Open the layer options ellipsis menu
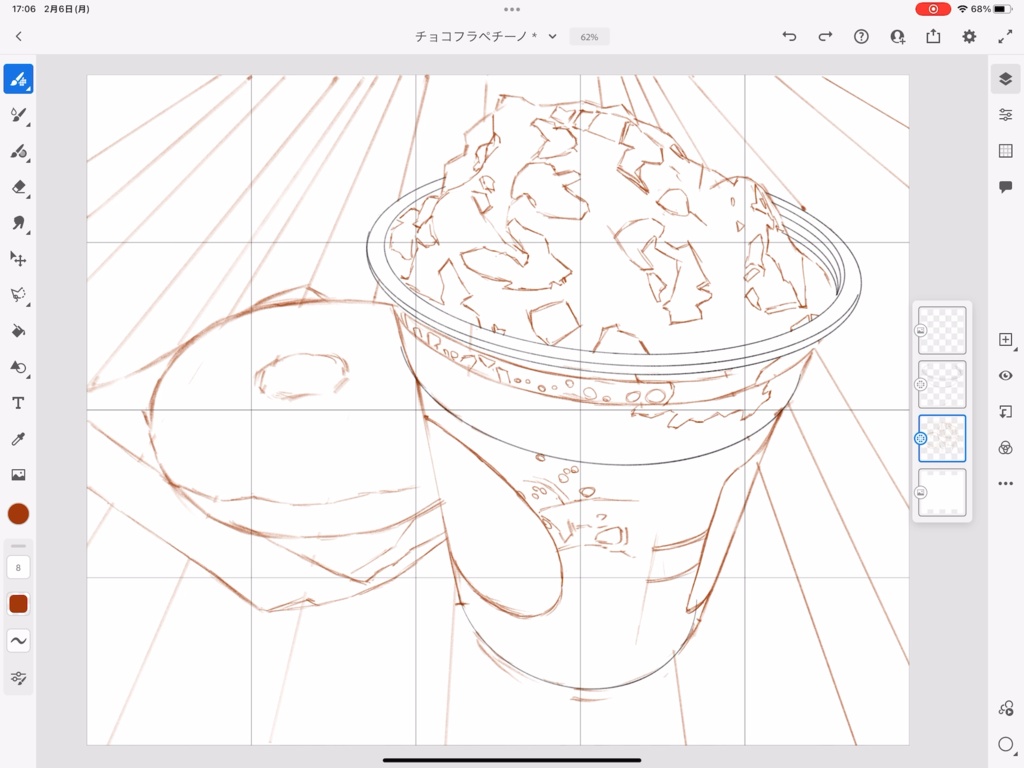This screenshot has width=1024, height=768. 1005,484
